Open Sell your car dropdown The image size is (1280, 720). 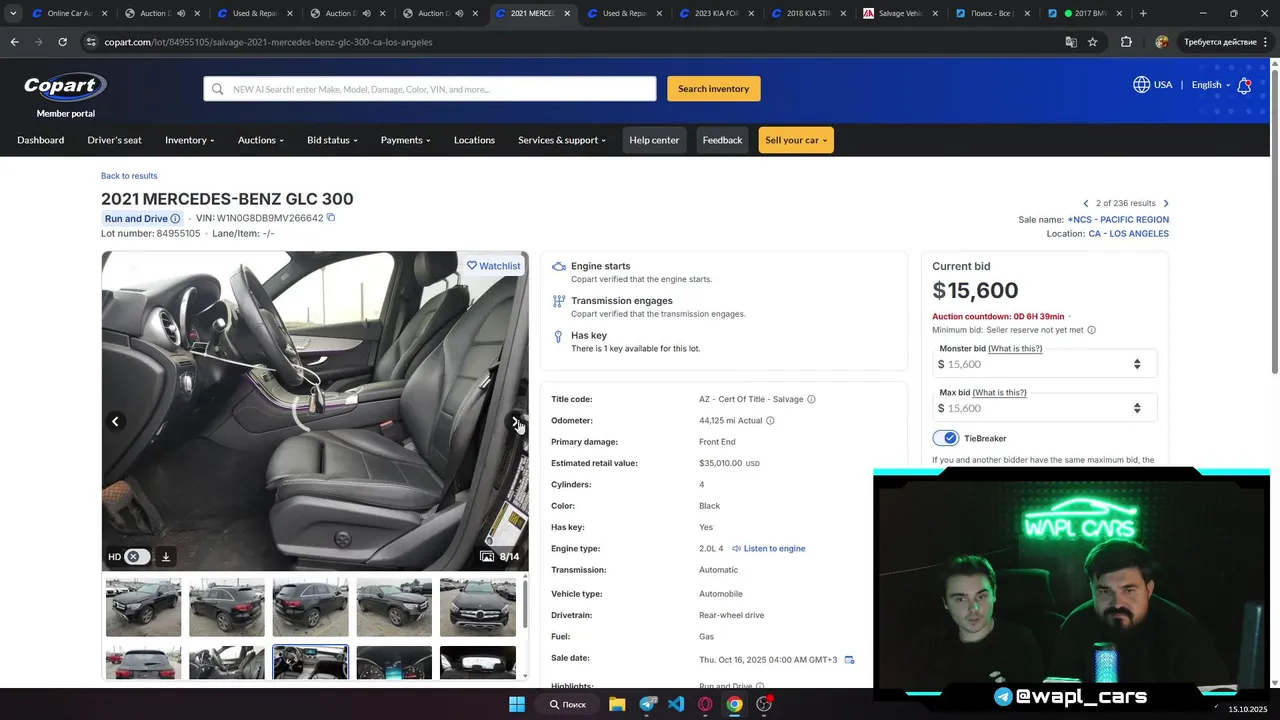point(796,140)
